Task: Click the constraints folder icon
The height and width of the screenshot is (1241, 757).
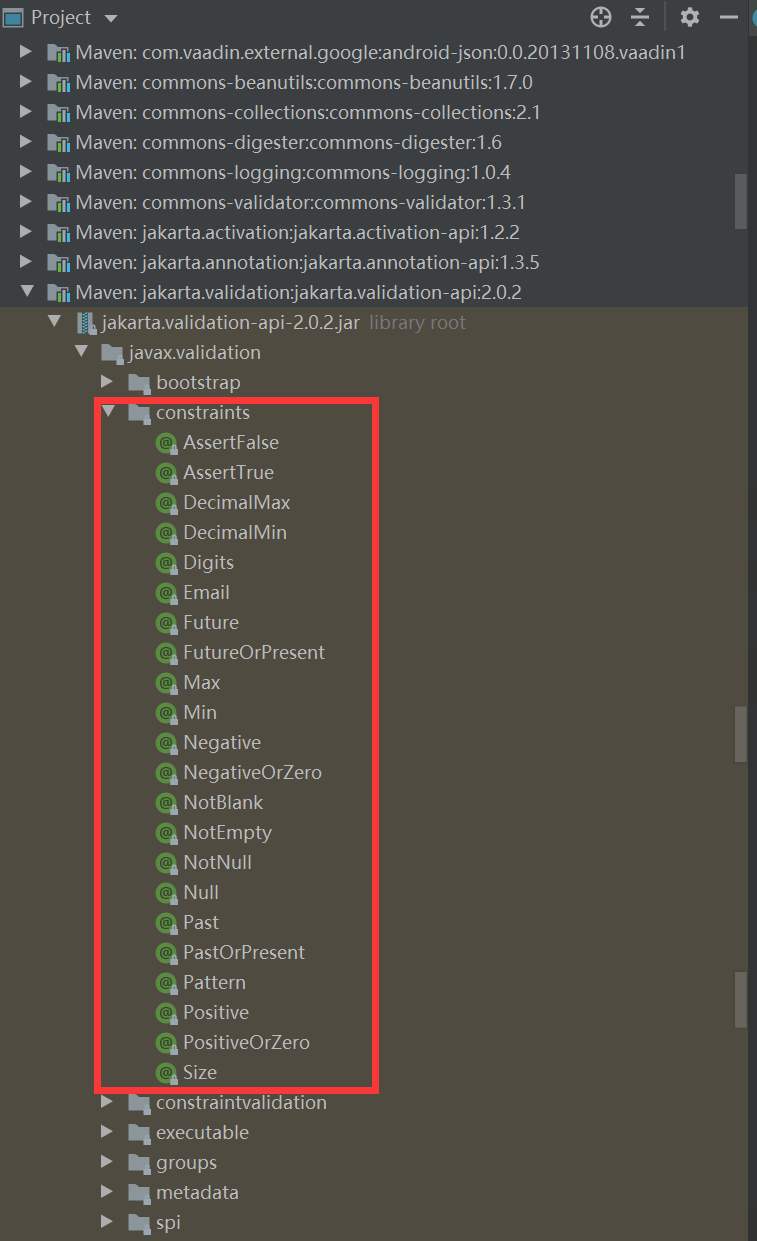Action: tap(140, 412)
